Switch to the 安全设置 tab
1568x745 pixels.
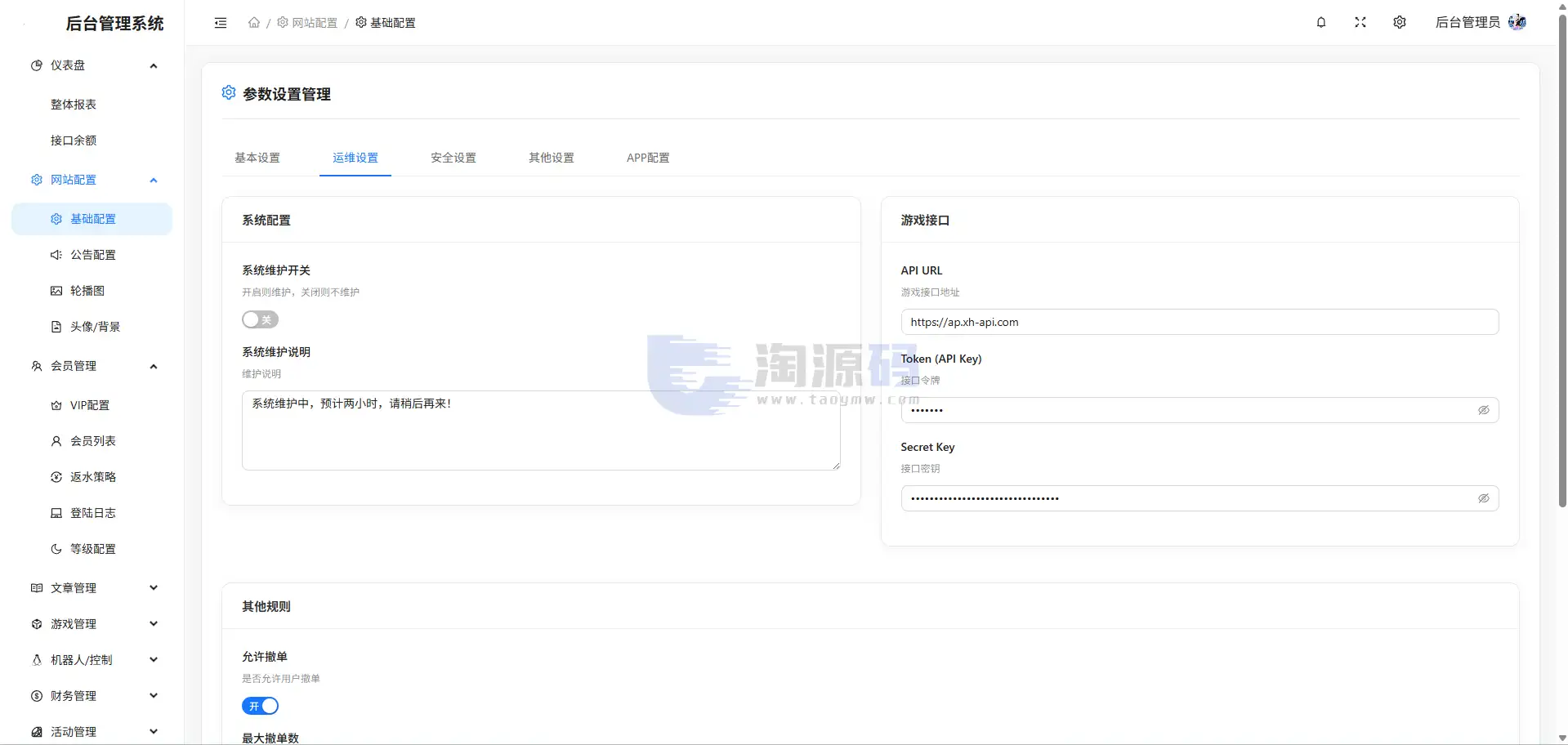(453, 158)
